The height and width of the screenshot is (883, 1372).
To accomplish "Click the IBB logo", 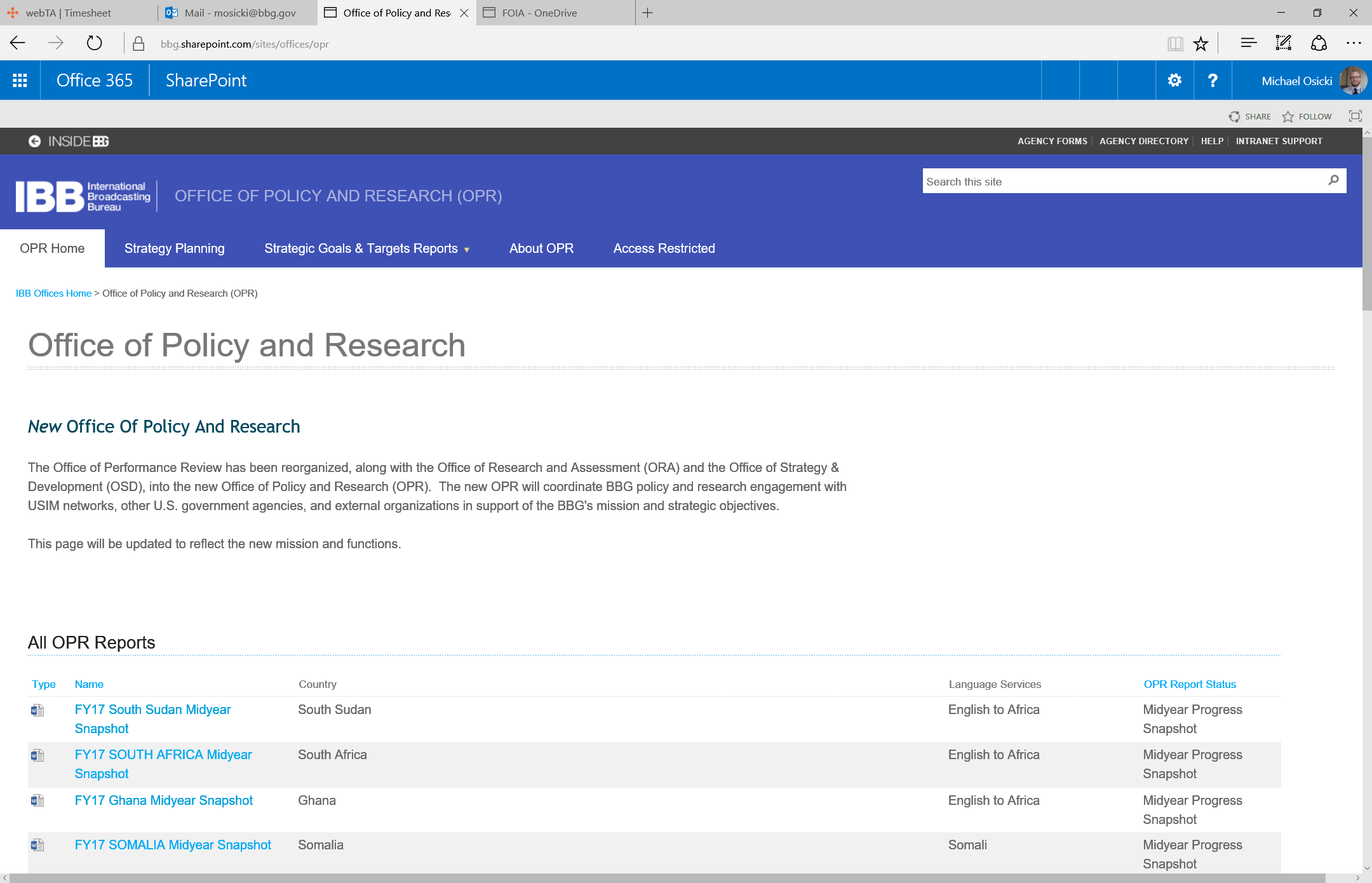I will (83, 196).
